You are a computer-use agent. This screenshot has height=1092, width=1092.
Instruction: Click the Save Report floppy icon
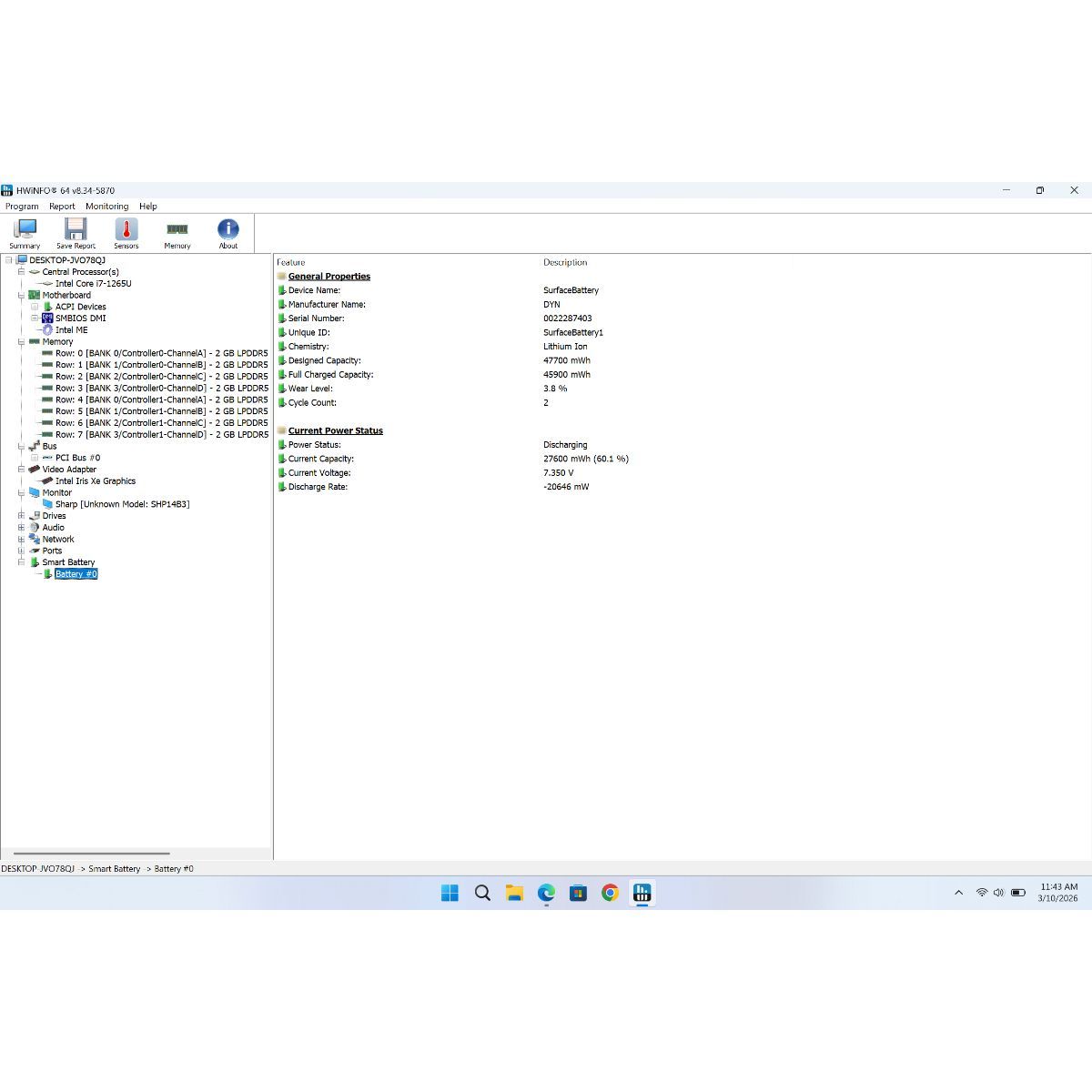coord(76,233)
